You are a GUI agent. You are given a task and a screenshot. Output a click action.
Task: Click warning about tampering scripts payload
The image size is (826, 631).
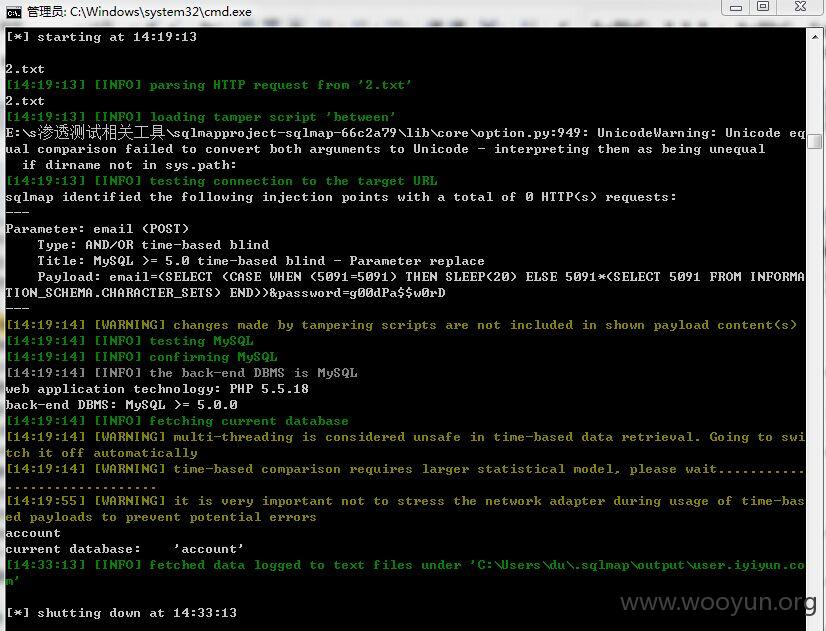point(401,325)
